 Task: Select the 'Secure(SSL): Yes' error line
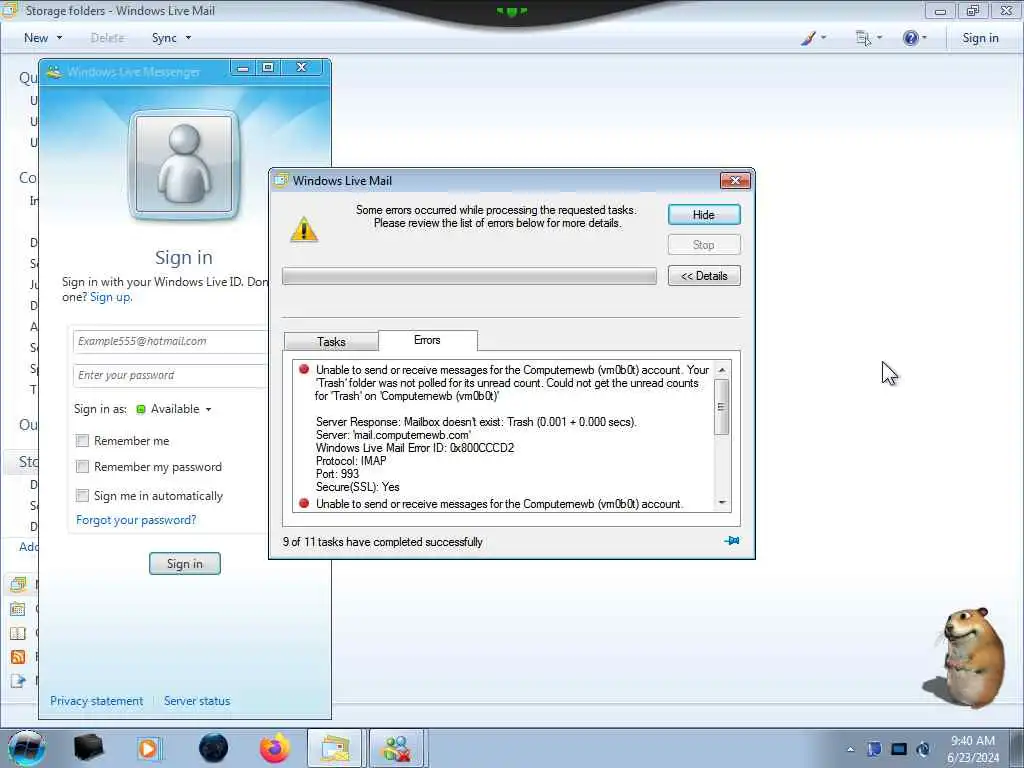tap(357, 487)
